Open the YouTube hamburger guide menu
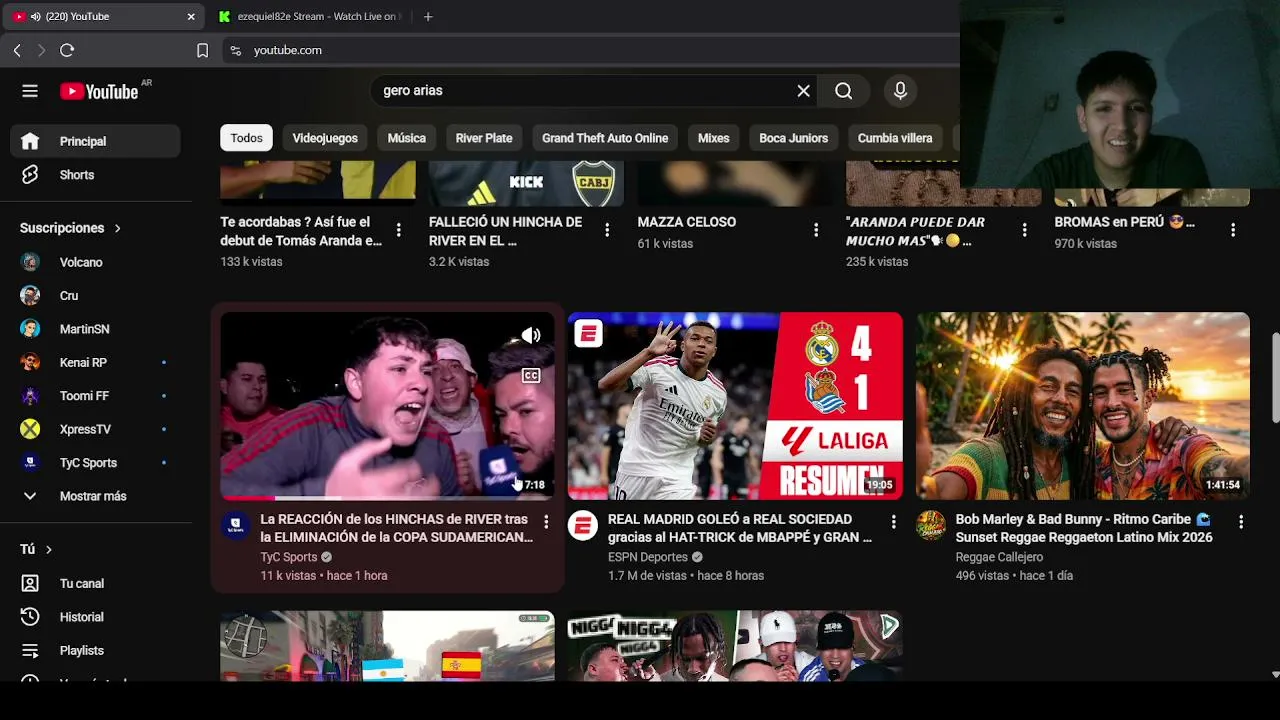The image size is (1280, 720). pos(30,91)
